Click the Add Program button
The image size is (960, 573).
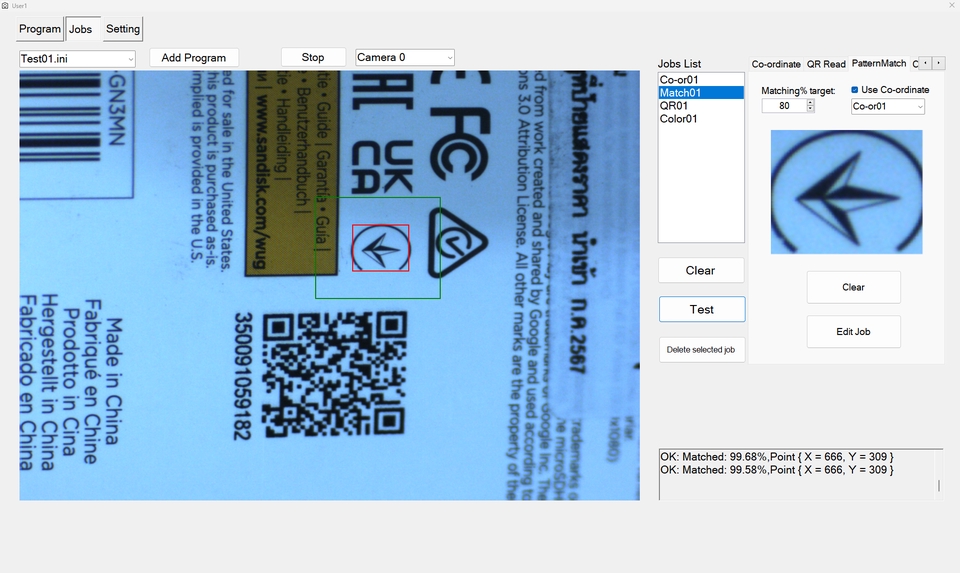tap(193, 58)
